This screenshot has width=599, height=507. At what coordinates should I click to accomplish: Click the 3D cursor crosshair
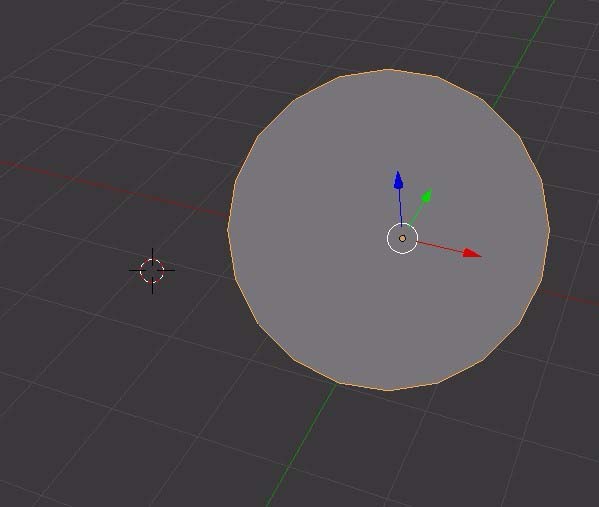152,271
